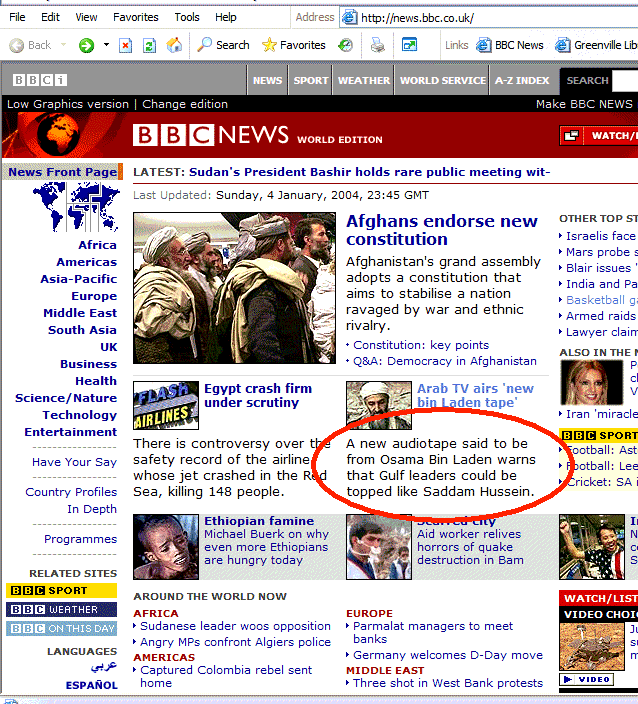Open Arab TV airs new bin Laden tape
Image resolution: width=638 pixels, height=704 pixels.
475,395
